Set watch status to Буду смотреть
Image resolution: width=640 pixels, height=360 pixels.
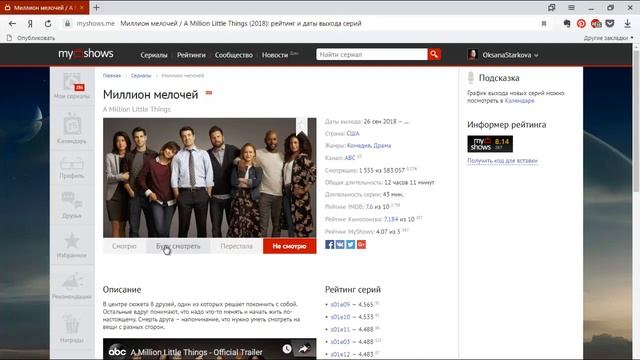pyautogui.click(x=178, y=246)
